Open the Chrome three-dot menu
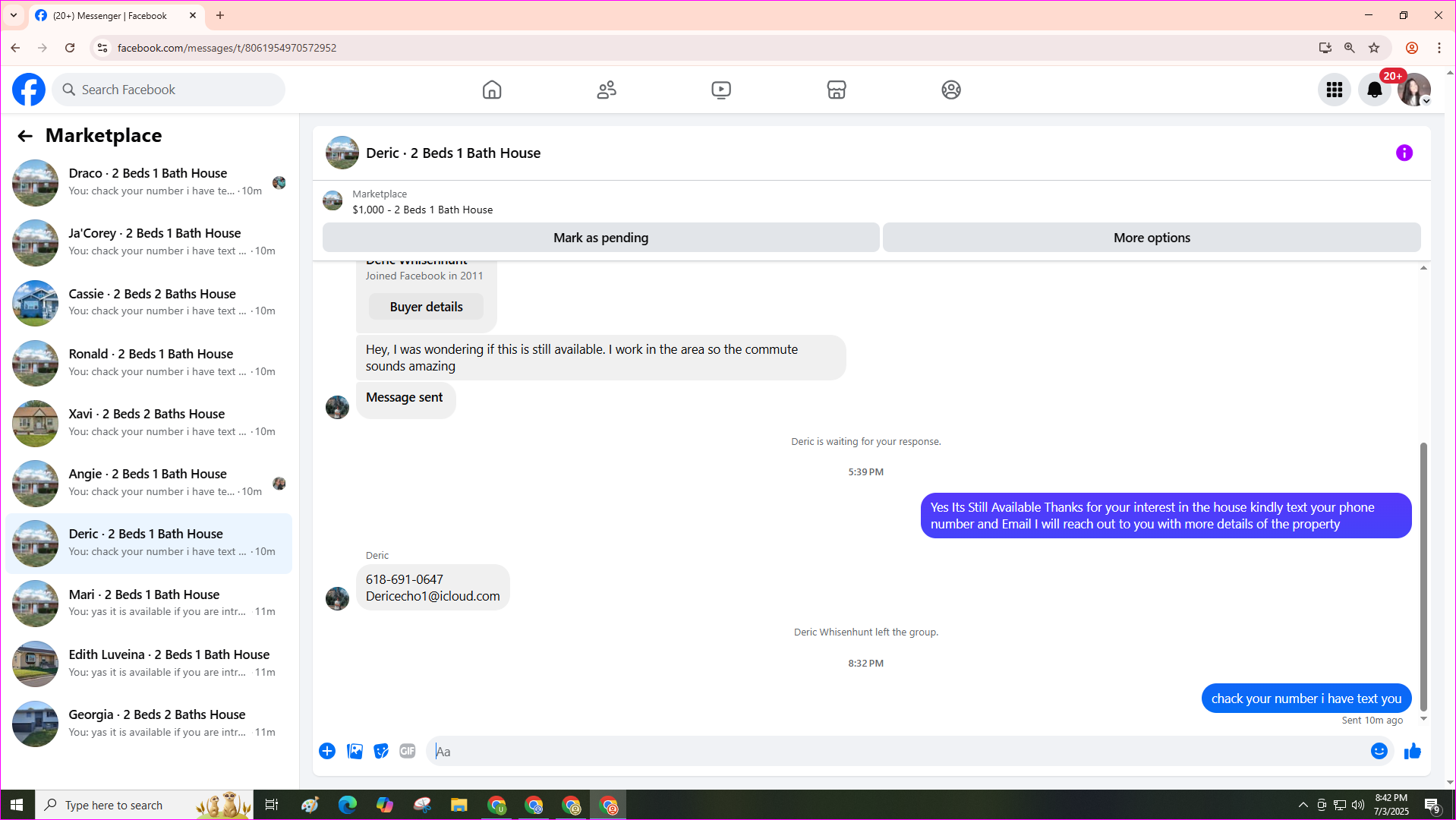The width and height of the screenshot is (1456, 820). click(x=1439, y=48)
